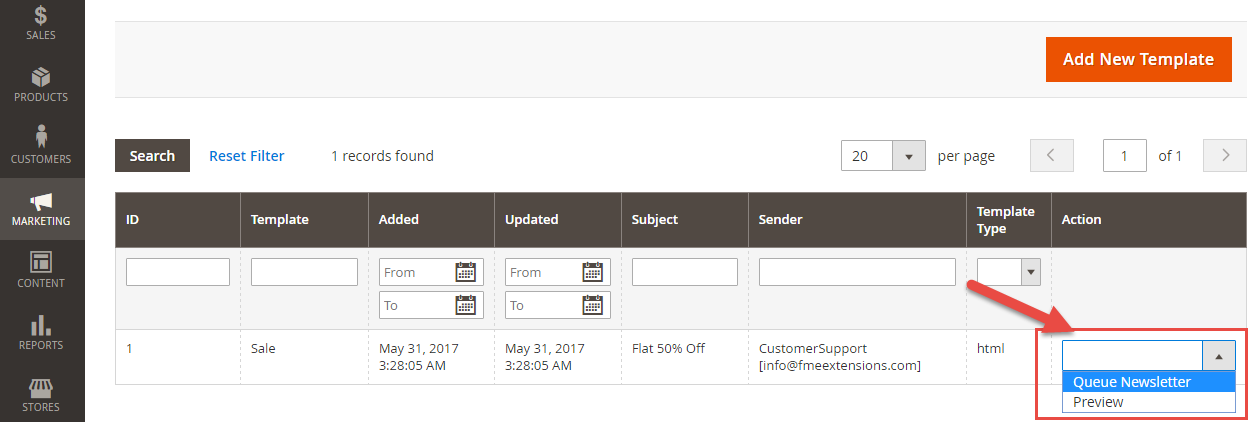Image resolution: width=1248 pixels, height=422 pixels.
Task: Open calendar for Added To date
Action: (x=466, y=305)
